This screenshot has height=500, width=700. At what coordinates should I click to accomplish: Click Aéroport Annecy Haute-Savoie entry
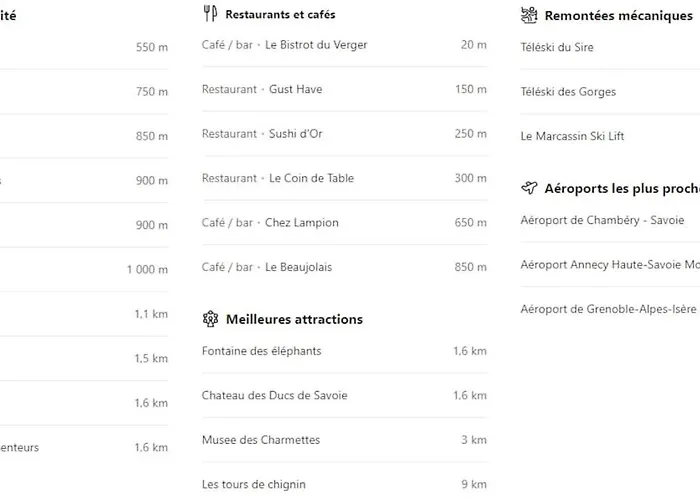(610, 265)
